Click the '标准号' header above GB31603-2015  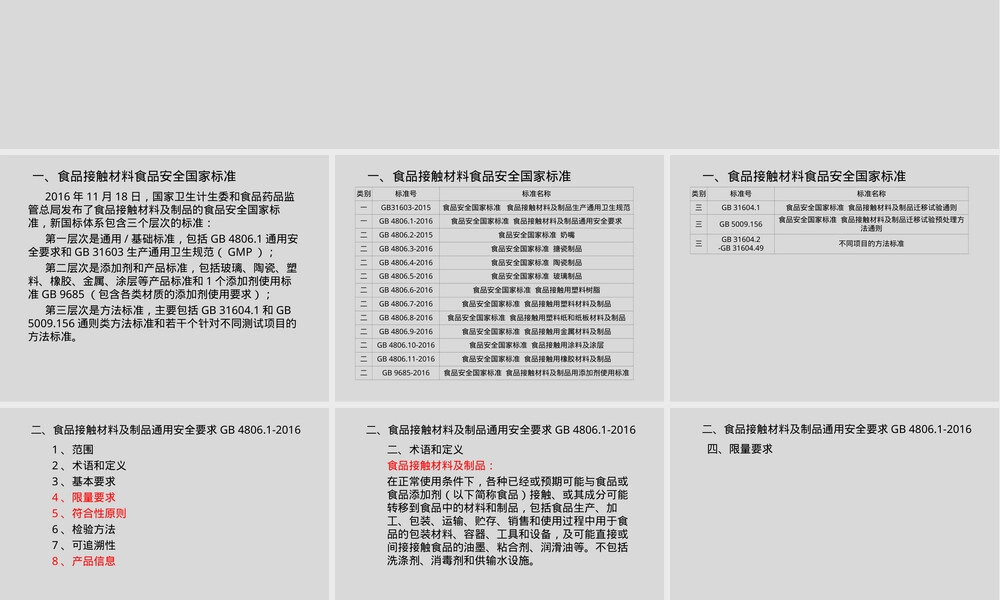pyautogui.click(x=406, y=194)
